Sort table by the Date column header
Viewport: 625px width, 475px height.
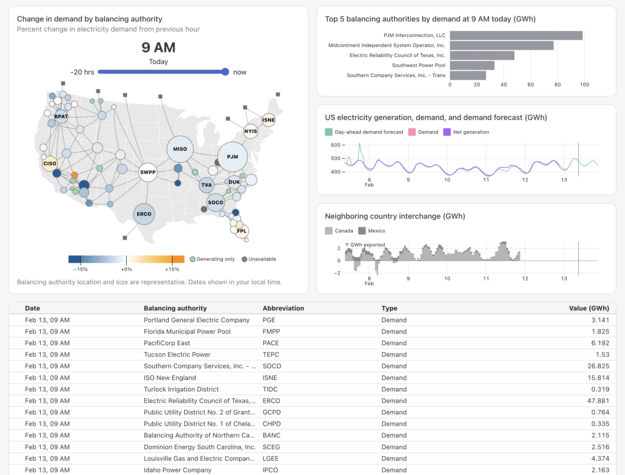pos(33,308)
